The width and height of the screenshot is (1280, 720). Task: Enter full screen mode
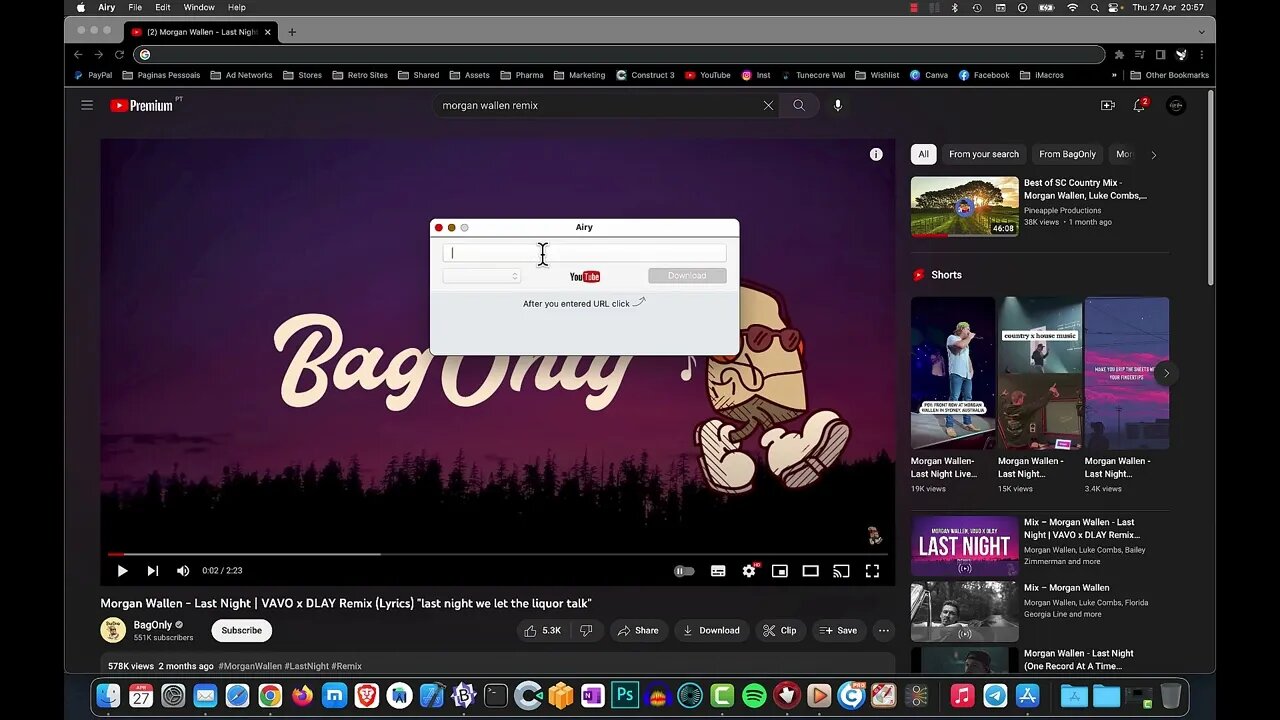pyautogui.click(x=872, y=571)
